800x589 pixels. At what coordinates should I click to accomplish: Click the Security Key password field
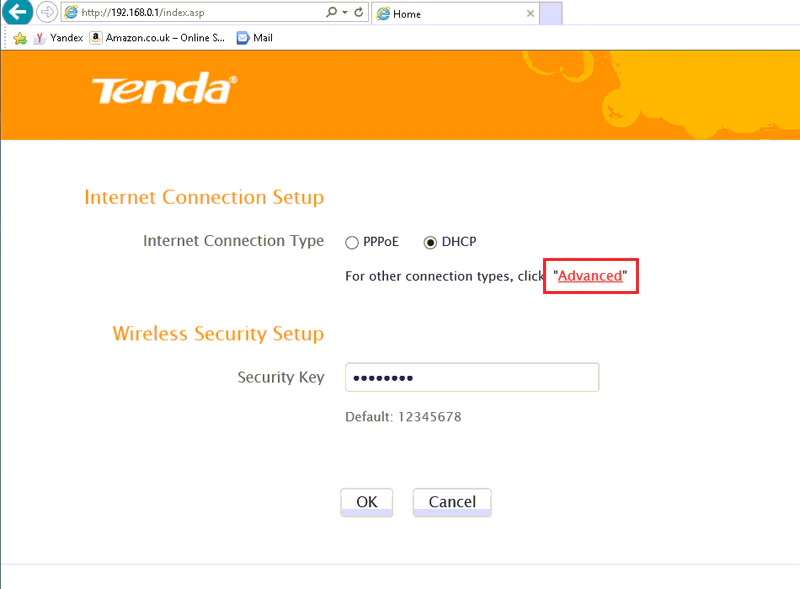click(472, 377)
